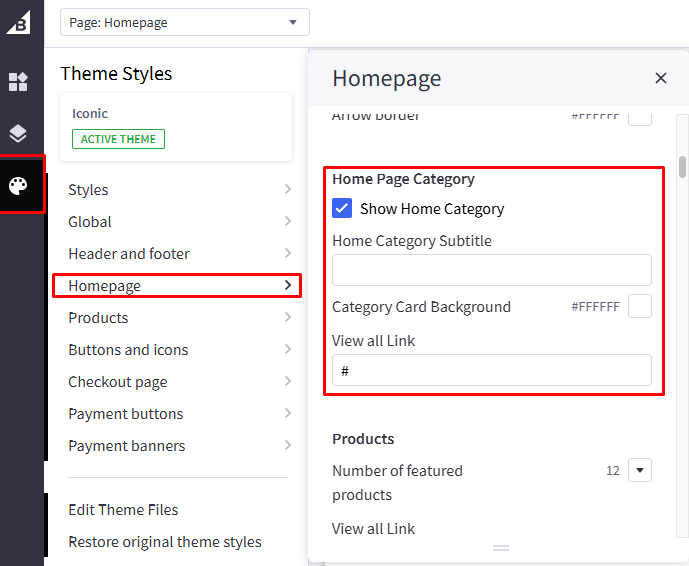Select the Theme Styles palette icon
The width and height of the screenshot is (689, 566).
click(19, 186)
